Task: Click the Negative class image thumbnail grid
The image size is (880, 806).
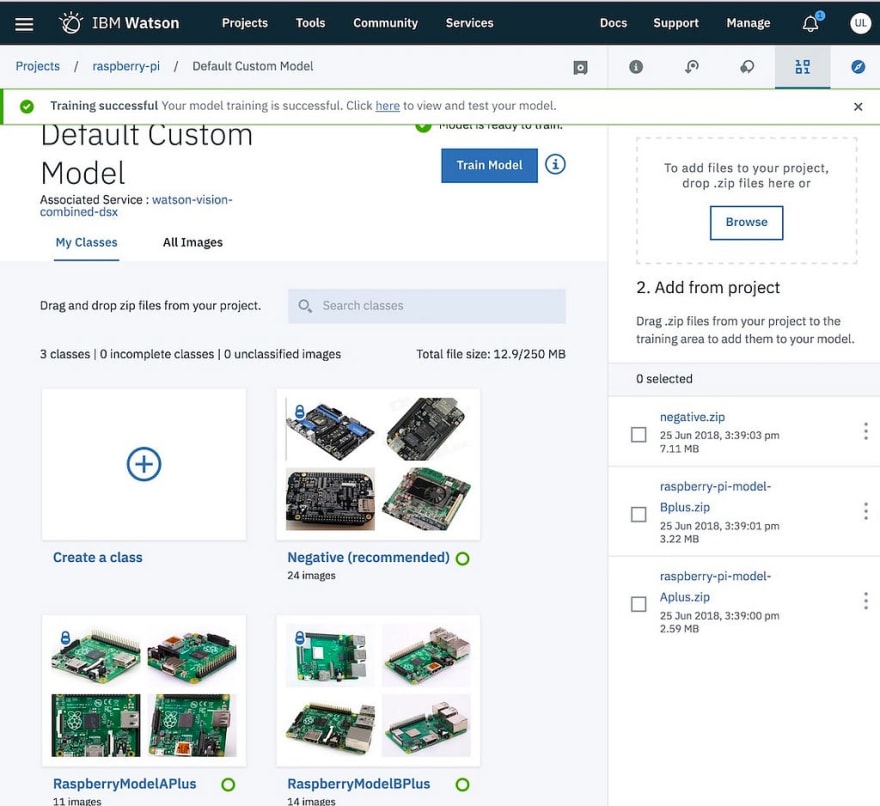Action: coord(378,464)
